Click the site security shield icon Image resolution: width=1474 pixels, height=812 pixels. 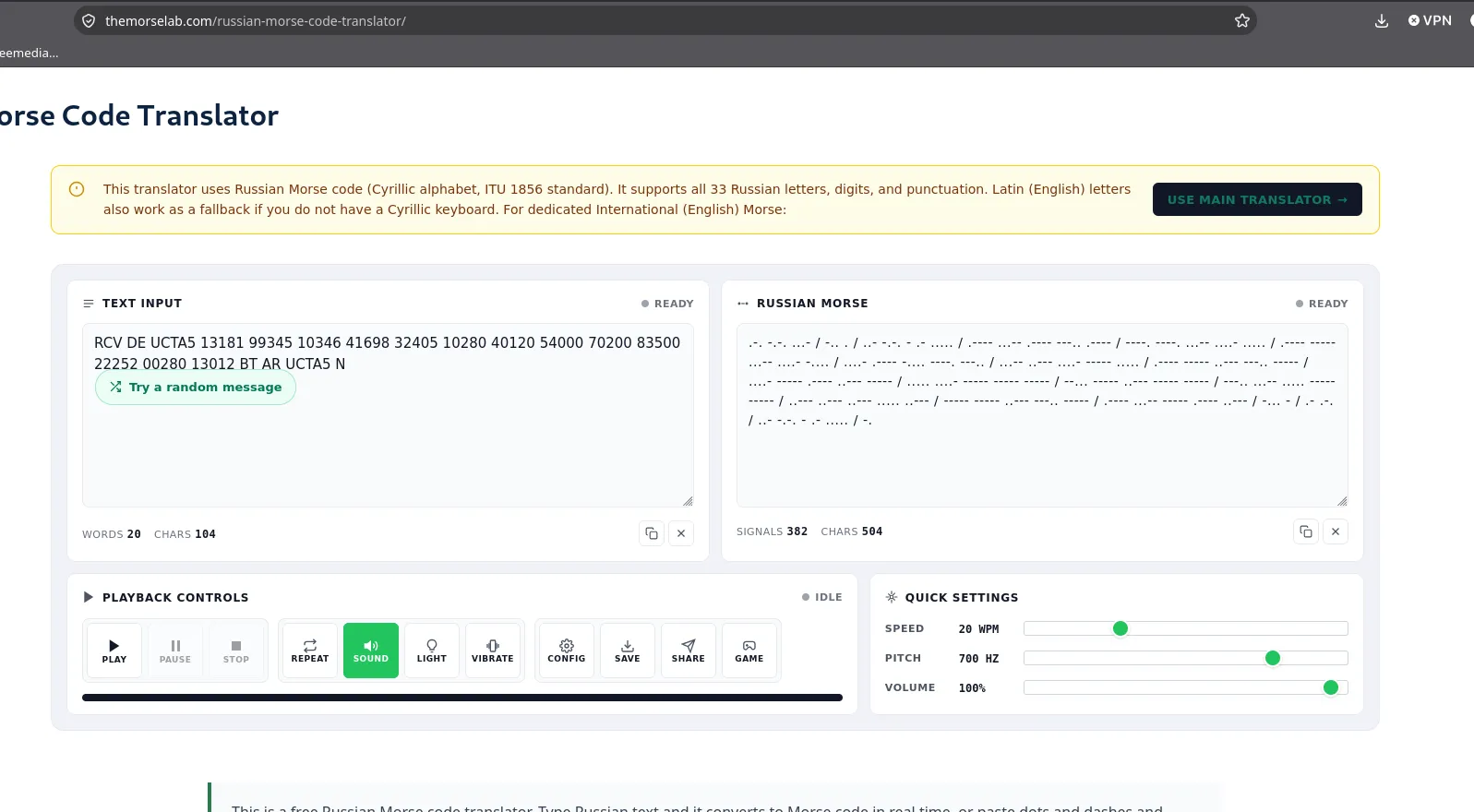89,20
